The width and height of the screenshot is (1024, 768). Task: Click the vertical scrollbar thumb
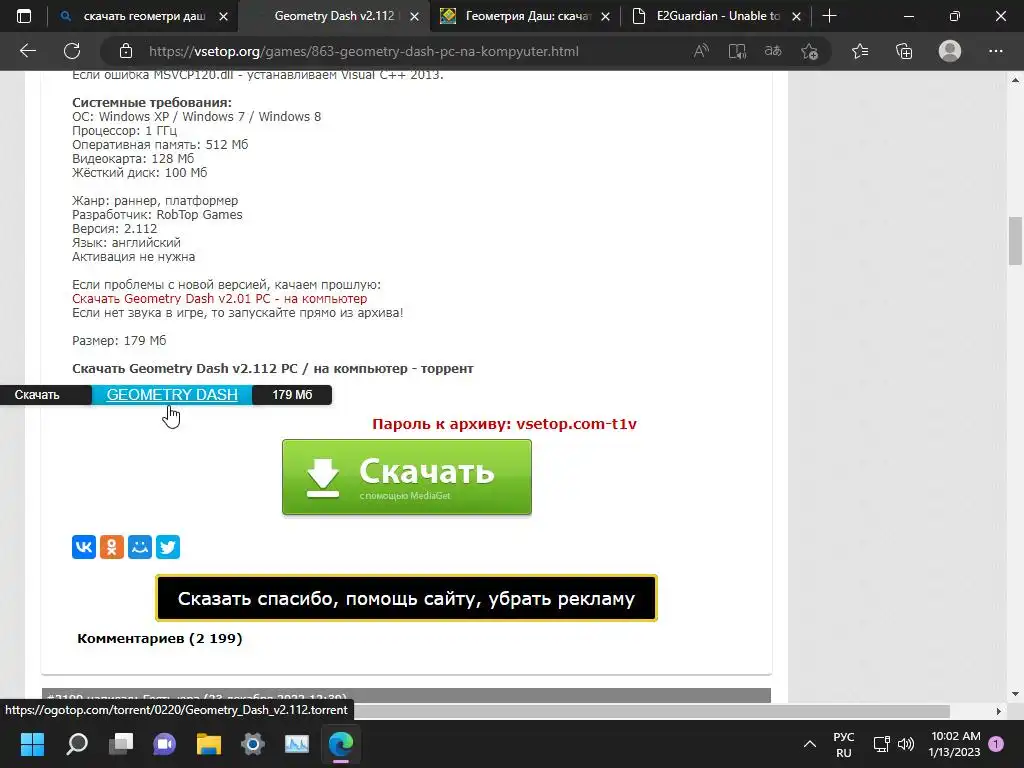[x=1015, y=241]
